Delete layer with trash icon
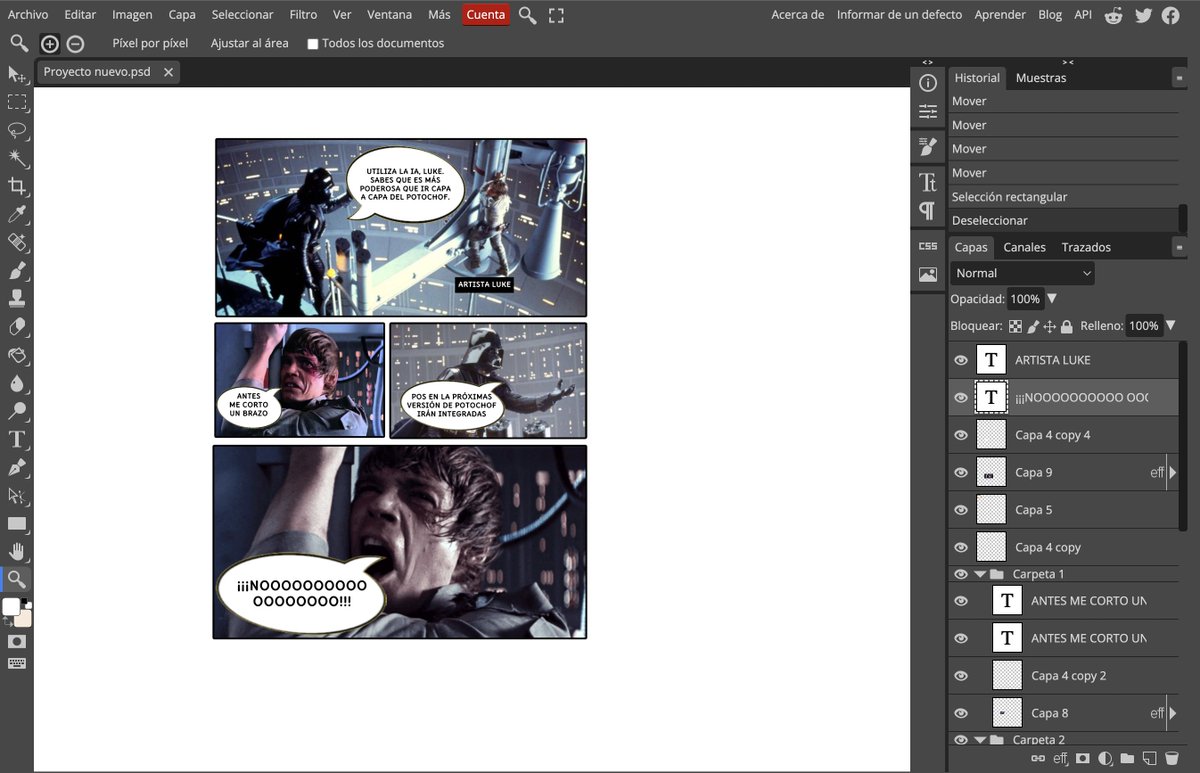 pyautogui.click(x=1171, y=759)
